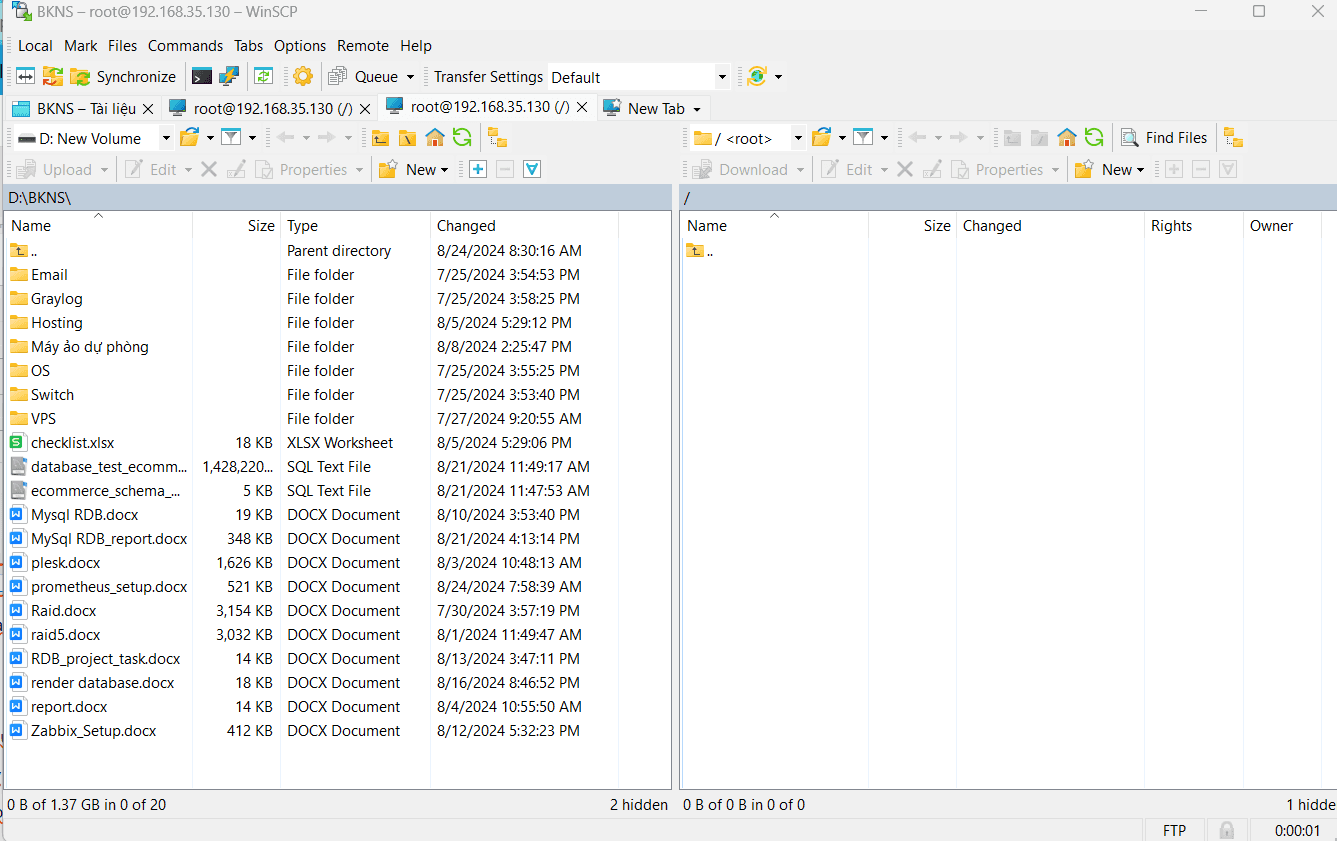Select files using the blue plus icon

click(x=477, y=169)
